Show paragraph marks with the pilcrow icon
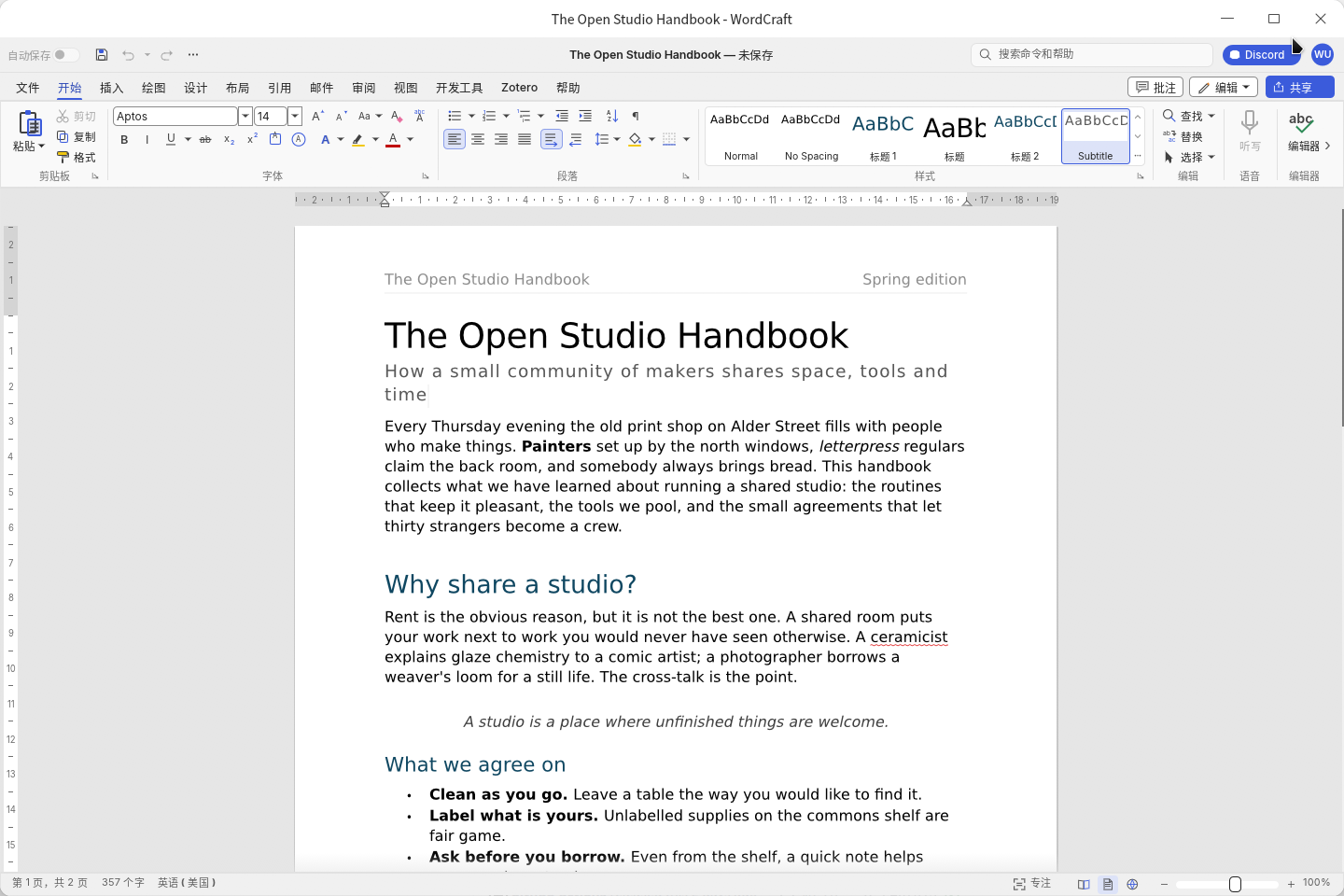 [x=636, y=116]
